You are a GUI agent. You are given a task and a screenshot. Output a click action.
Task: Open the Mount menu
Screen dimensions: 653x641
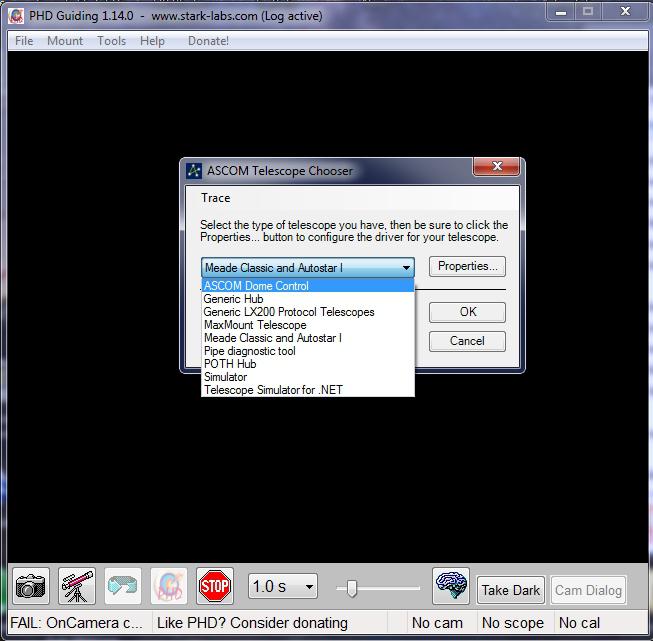click(x=65, y=41)
